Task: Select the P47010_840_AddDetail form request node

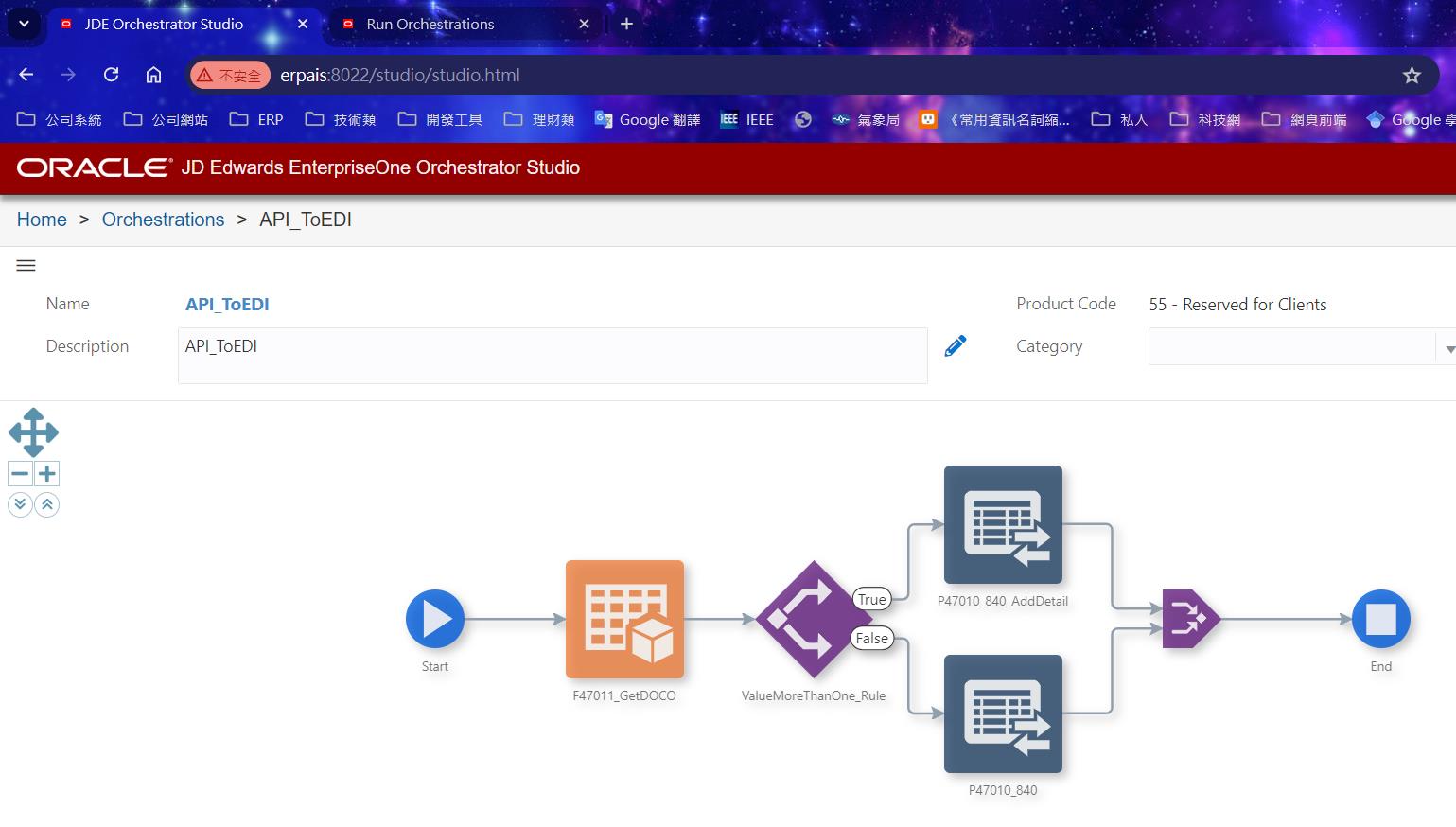Action: click(1003, 524)
